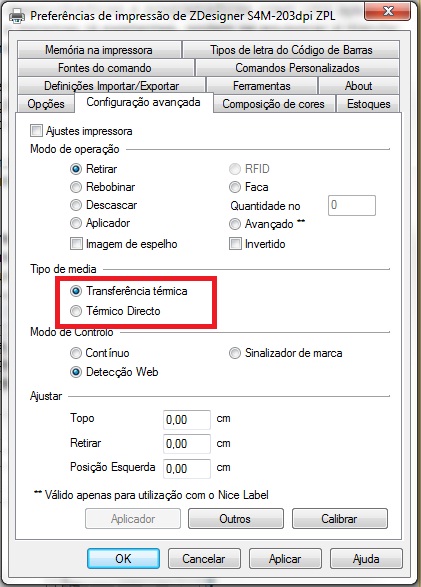Open the Ferramentas tab
The width and height of the screenshot is (421, 587).
tap(262, 86)
